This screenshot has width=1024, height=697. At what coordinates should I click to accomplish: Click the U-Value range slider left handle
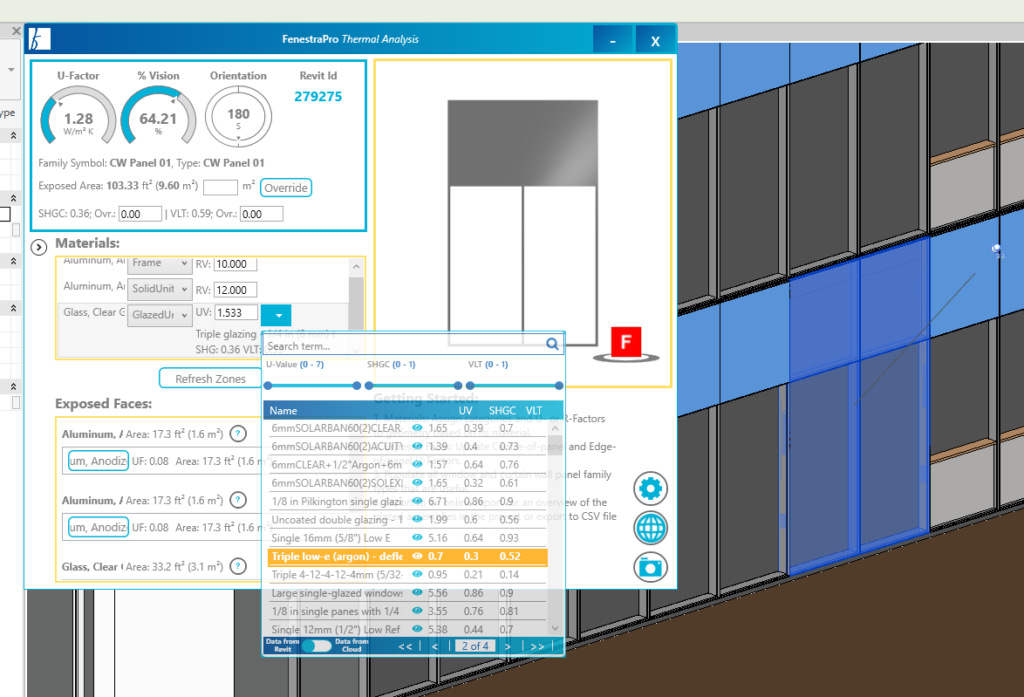(268, 385)
